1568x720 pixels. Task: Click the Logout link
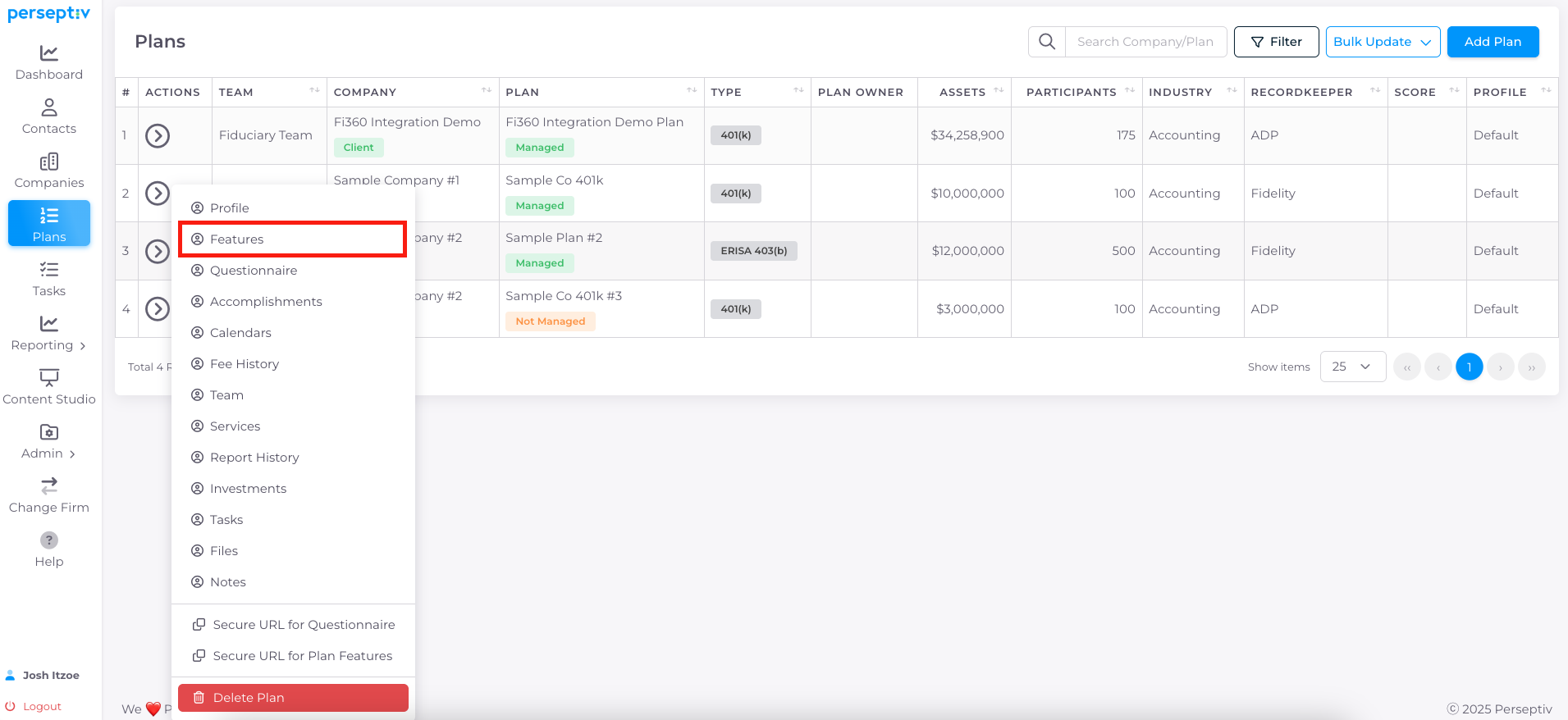(42, 706)
